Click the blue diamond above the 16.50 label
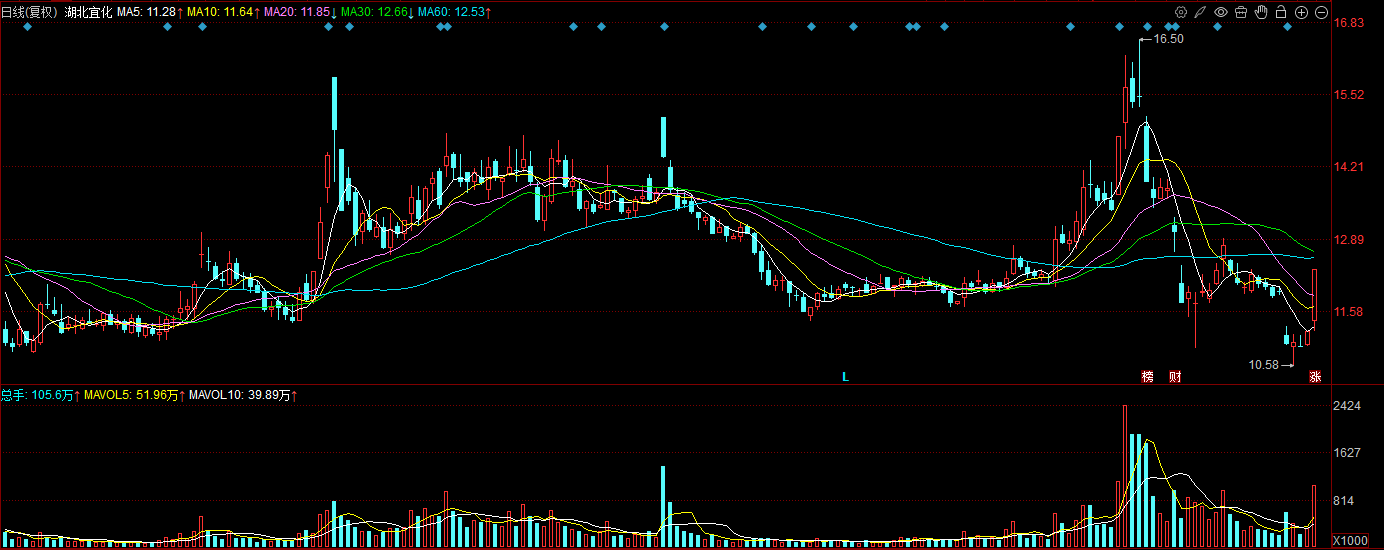The height and width of the screenshot is (550, 1384). point(1168,27)
